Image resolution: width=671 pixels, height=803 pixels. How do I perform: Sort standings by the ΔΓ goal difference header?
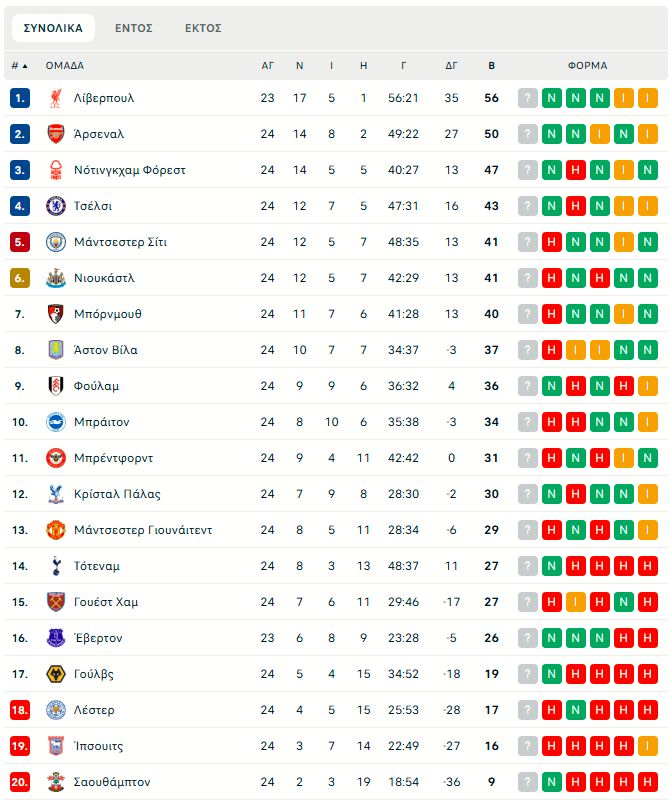coord(452,66)
